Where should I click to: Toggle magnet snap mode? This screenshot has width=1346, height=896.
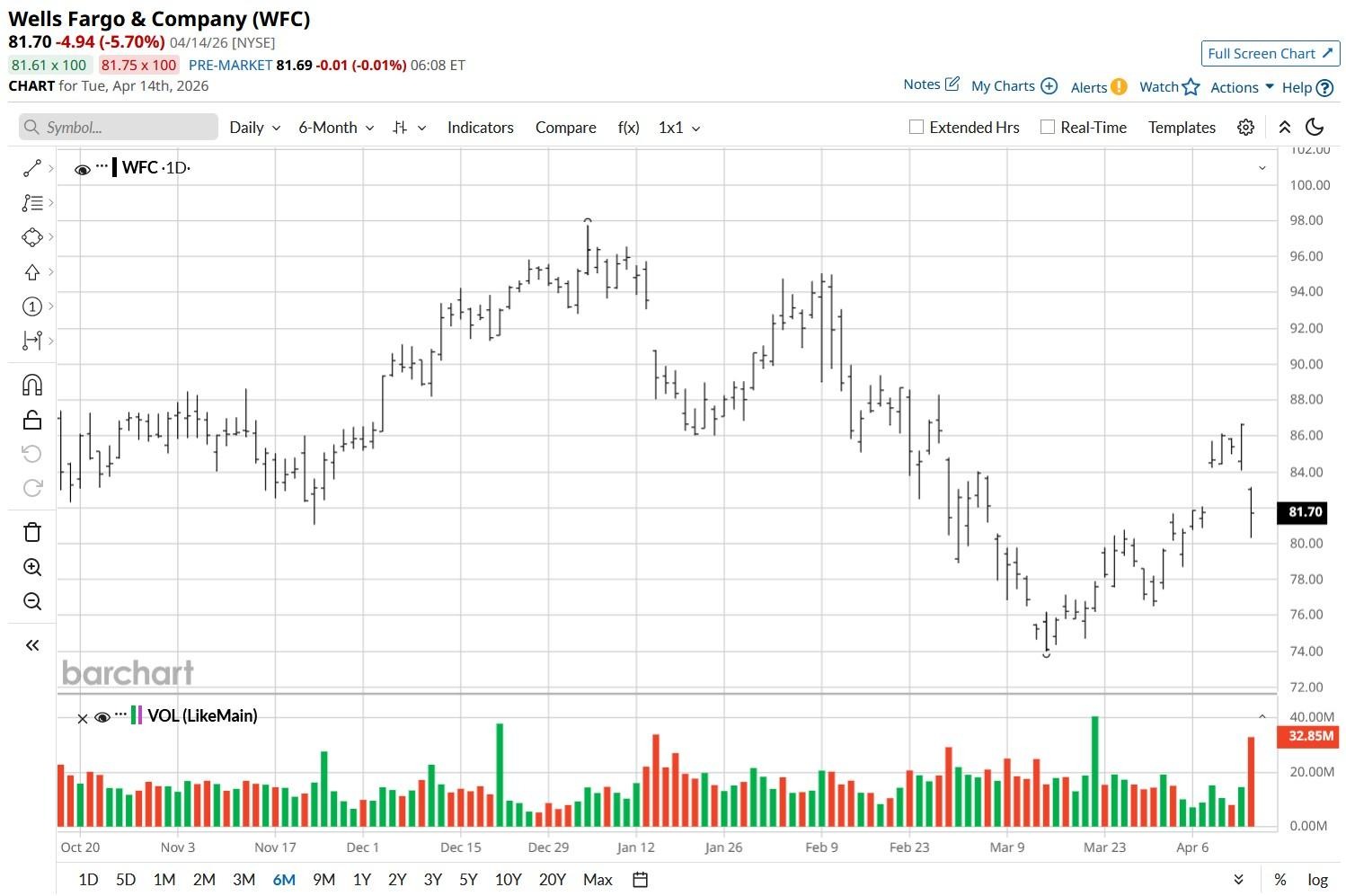(32, 385)
